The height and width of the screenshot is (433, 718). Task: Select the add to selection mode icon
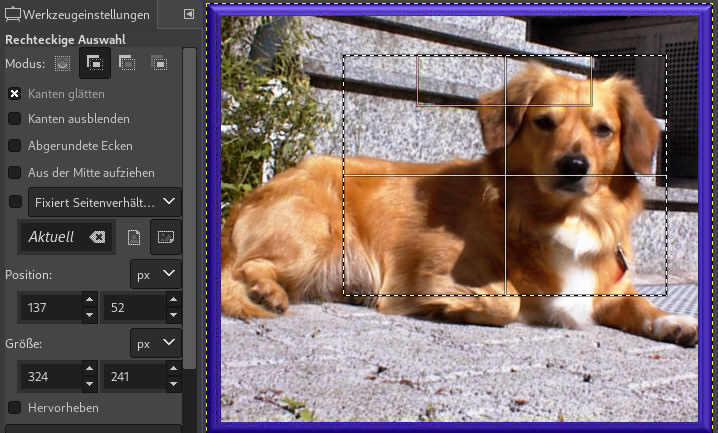tap(95, 63)
